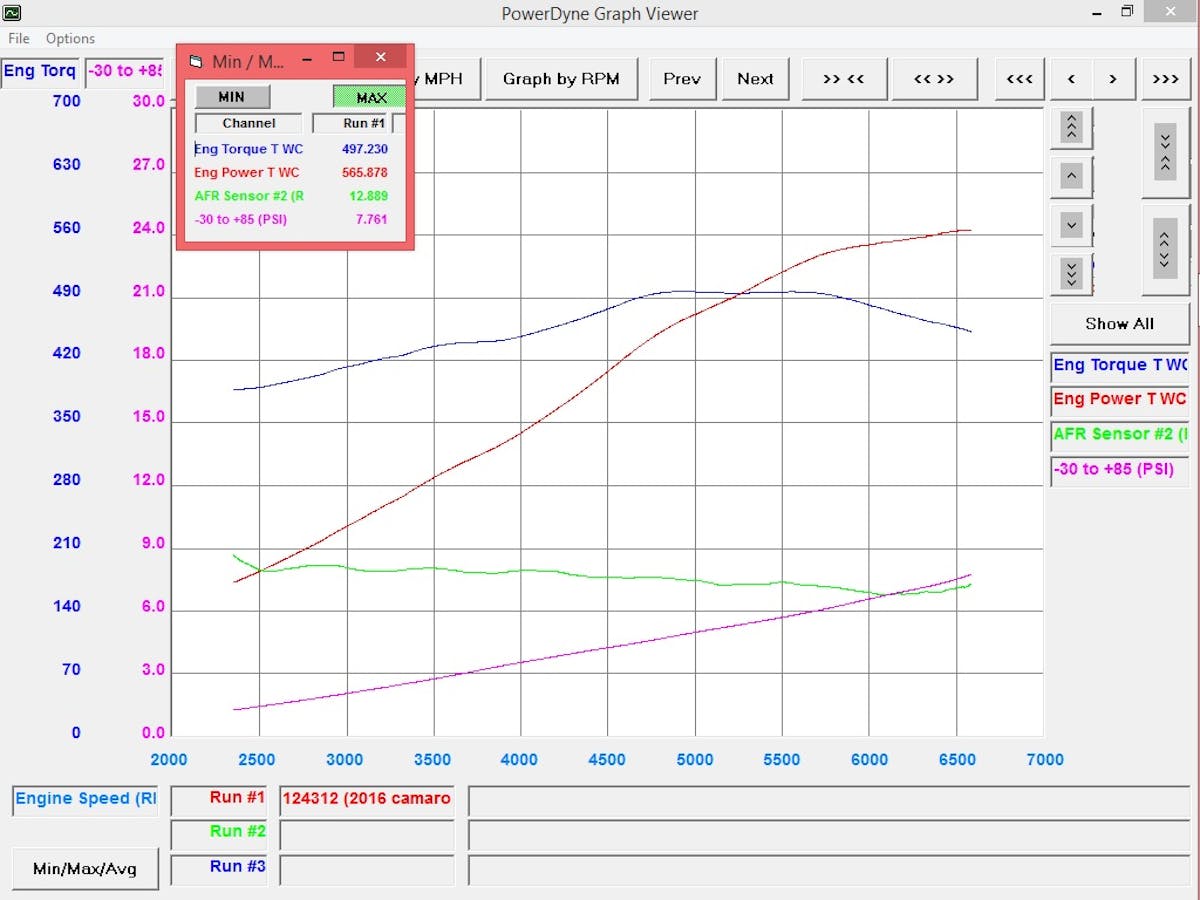Viewport: 1200px width, 900px height.
Task: Toggle the MIN button in Min/Max window
Action: pos(231,97)
